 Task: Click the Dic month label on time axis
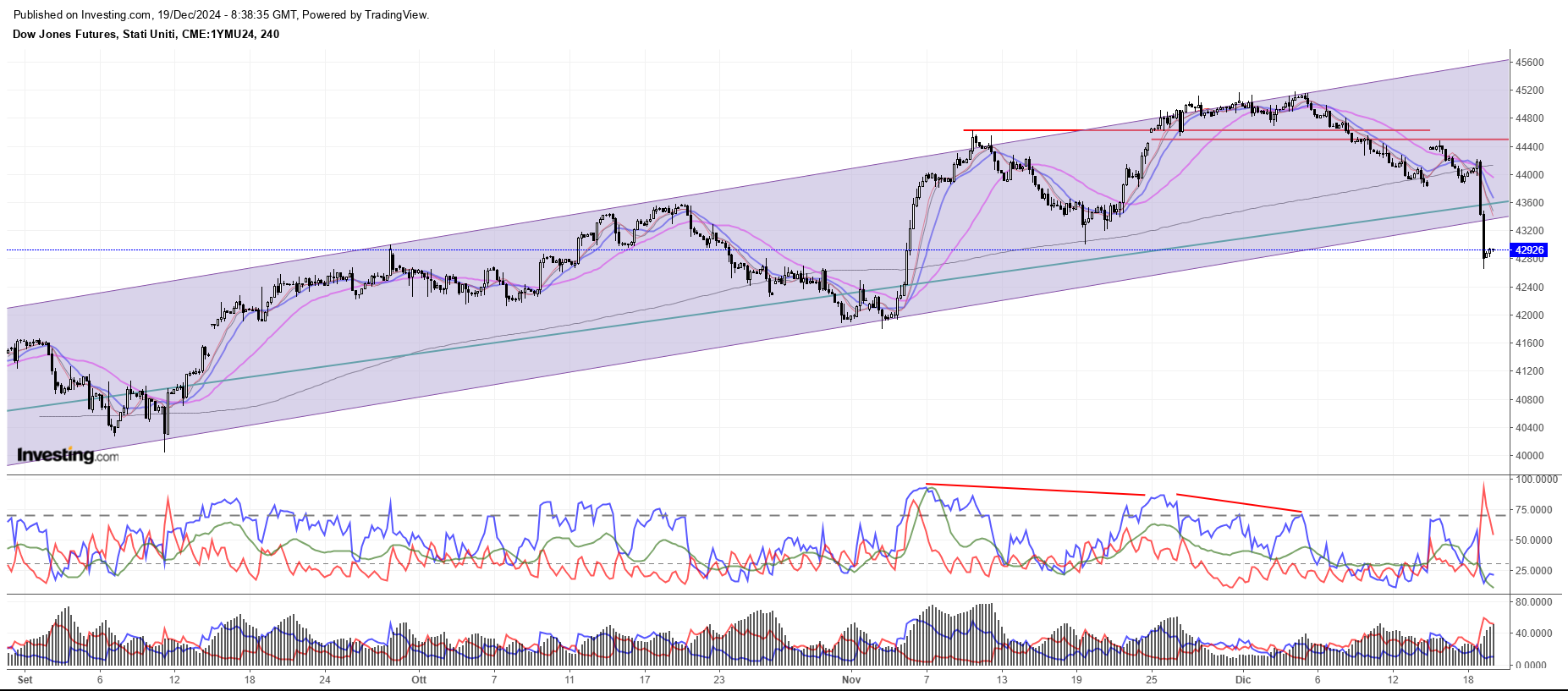(x=1242, y=680)
